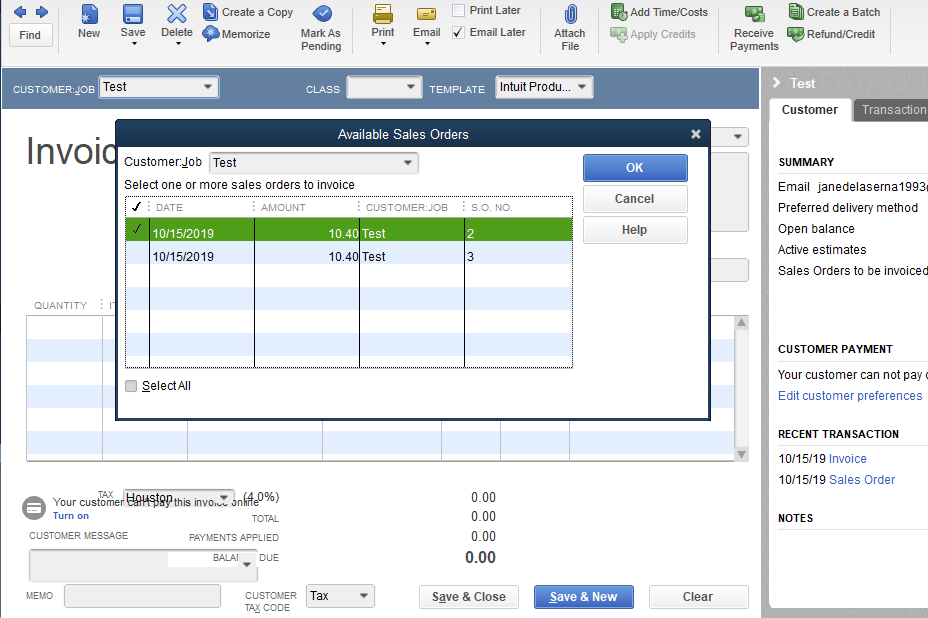The image size is (928, 618).
Task: Check the Select All checkbox
Action: pyautogui.click(x=131, y=386)
